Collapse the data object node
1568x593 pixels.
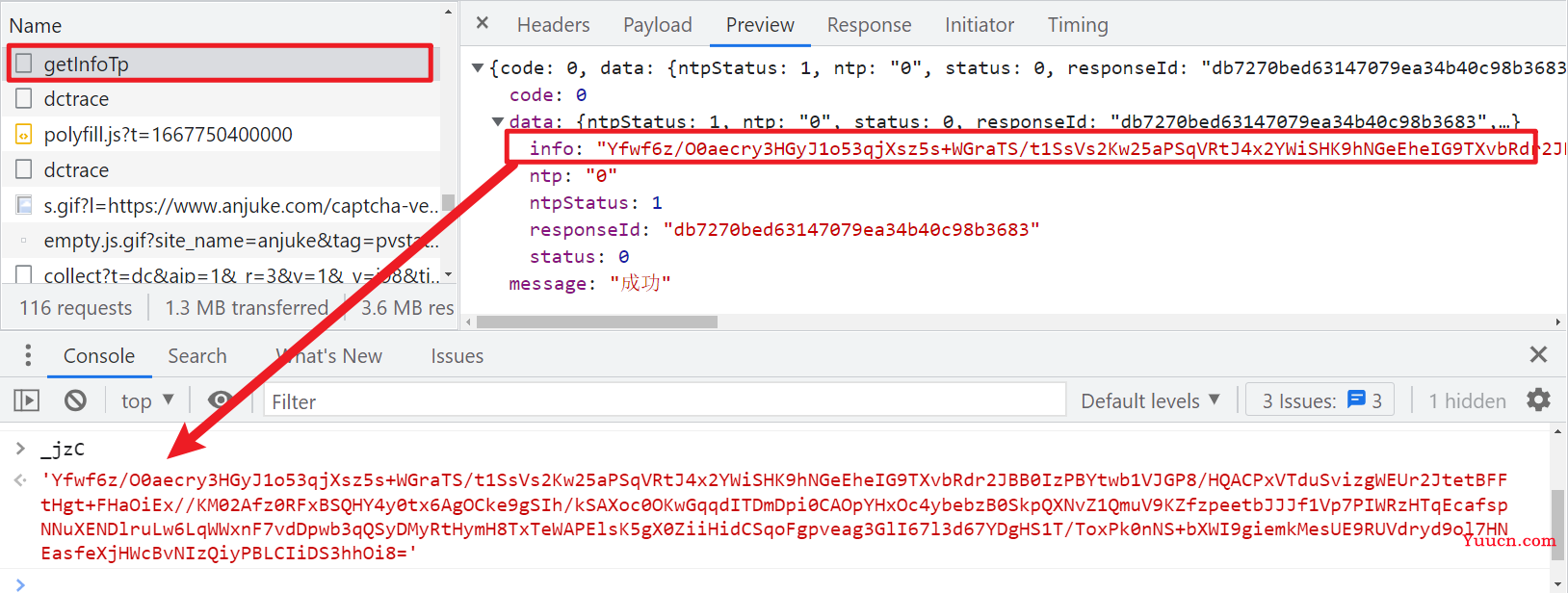tap(498, 122)
